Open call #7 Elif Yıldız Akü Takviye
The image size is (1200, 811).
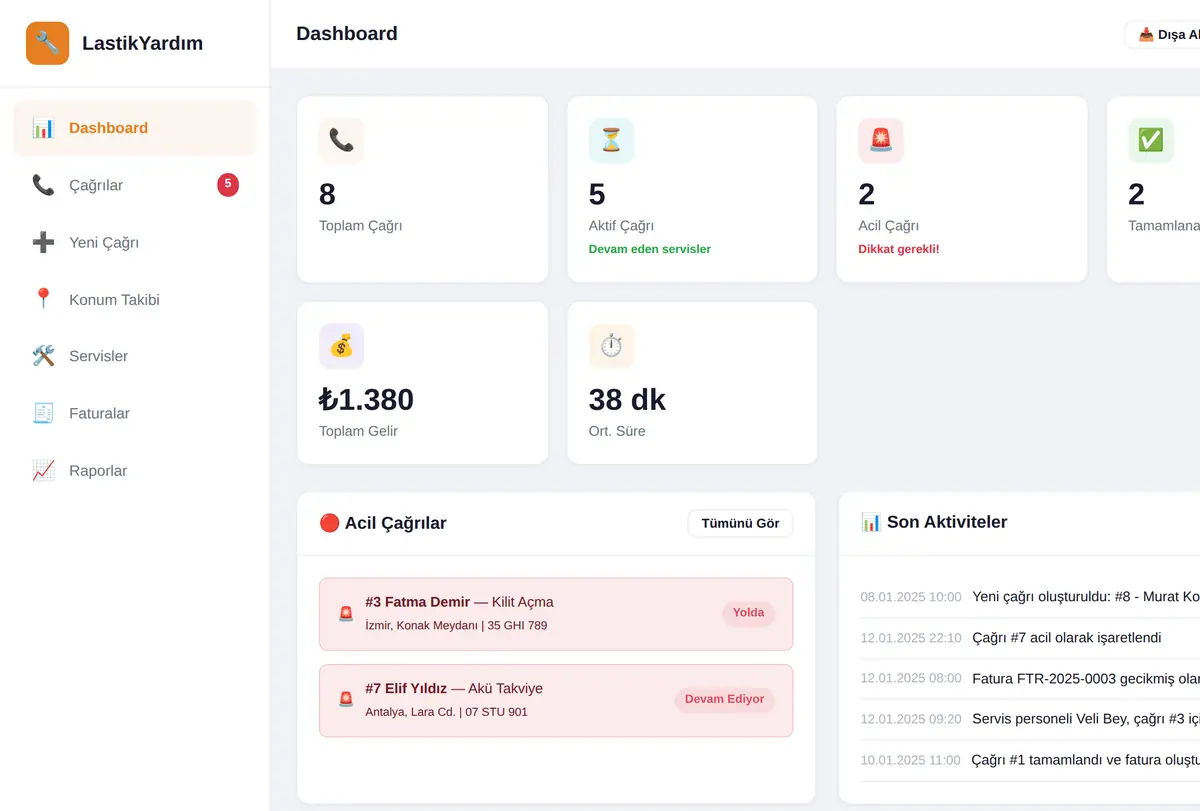tap(556, 700)
